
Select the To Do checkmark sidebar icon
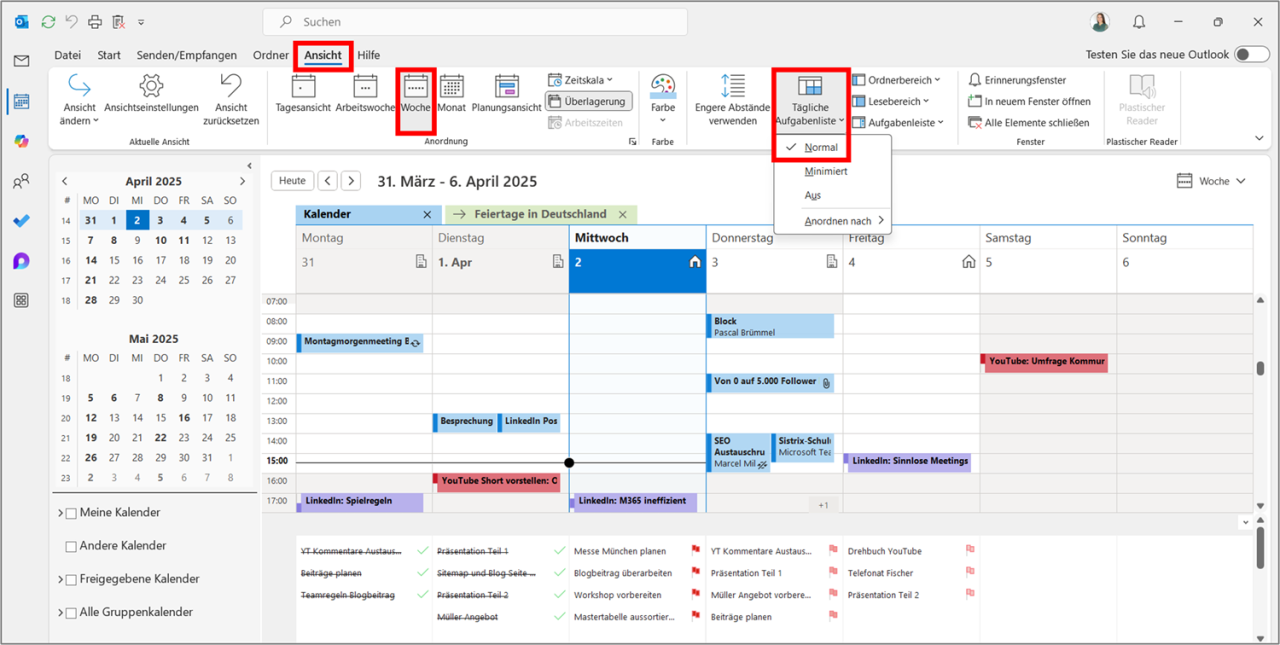coord(21,221)
